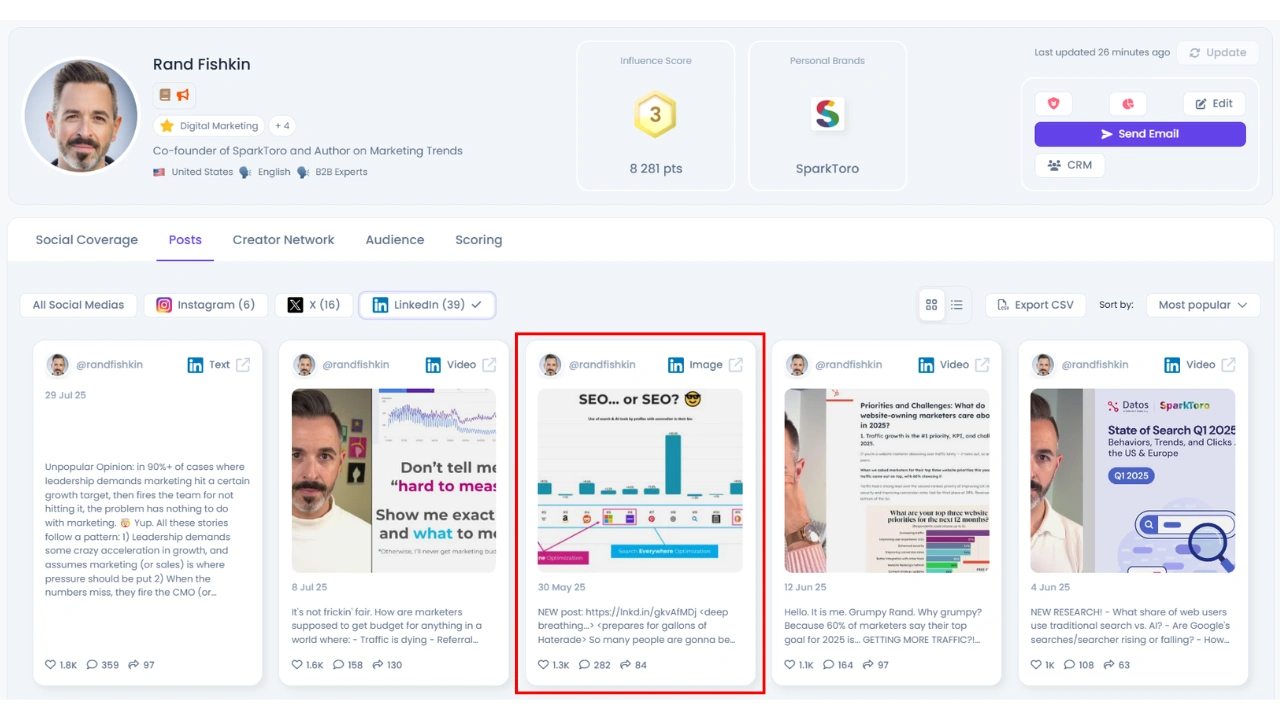Image resolution: width=1280 pixels, height=720 pixels.
Task: Click comments icon showing 359
Action: tap(92, 664)
